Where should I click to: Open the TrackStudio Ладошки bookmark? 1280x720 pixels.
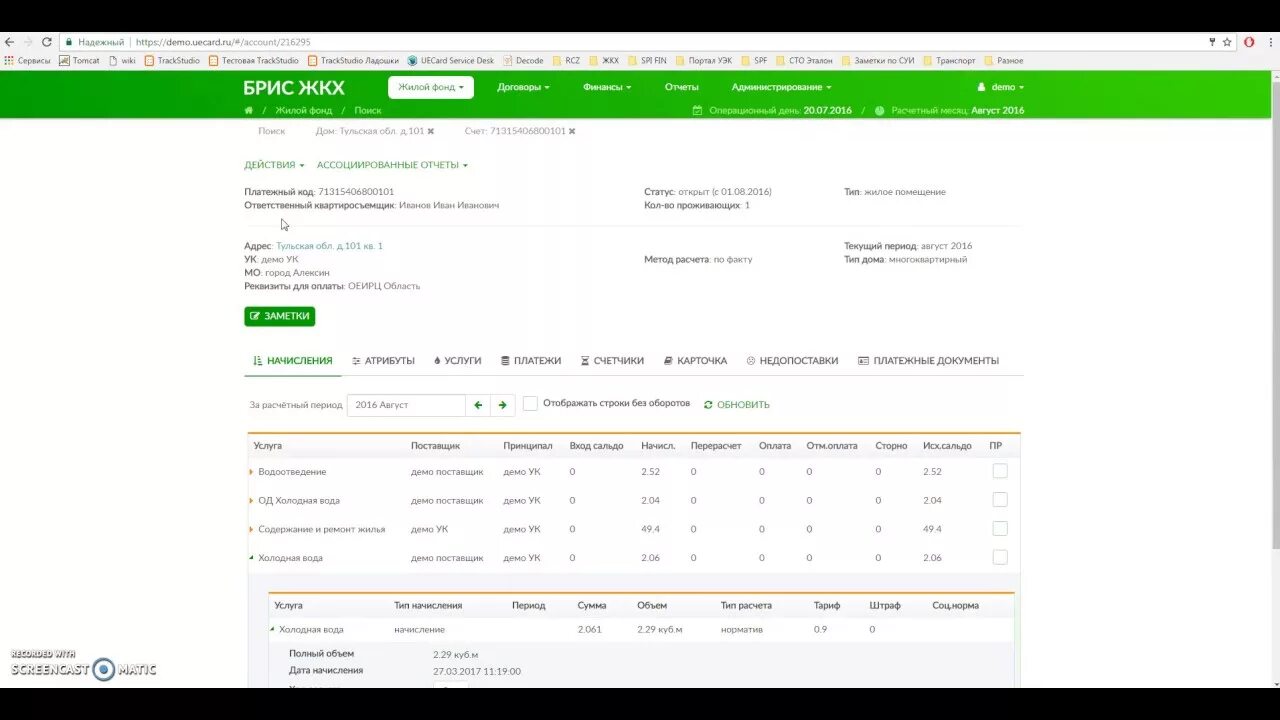pos(353,60)
